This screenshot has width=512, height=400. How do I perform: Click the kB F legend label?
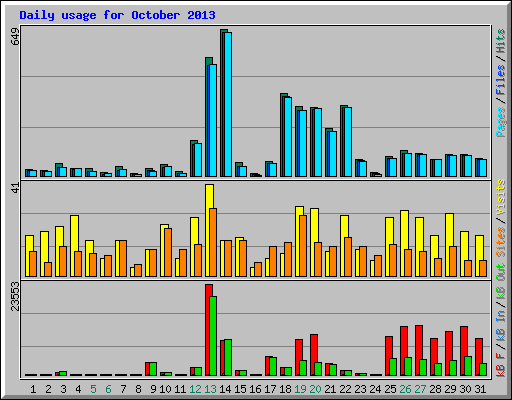click(501, 365)
